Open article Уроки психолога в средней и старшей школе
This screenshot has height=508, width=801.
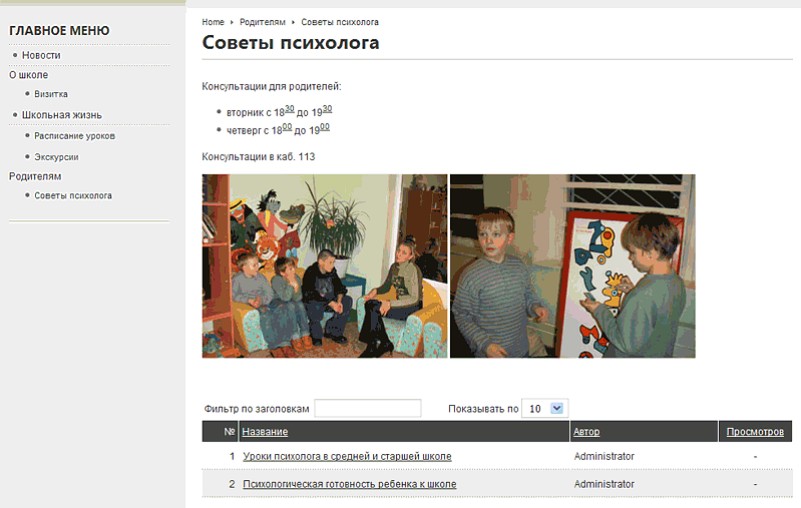click(x=347, y=456)
